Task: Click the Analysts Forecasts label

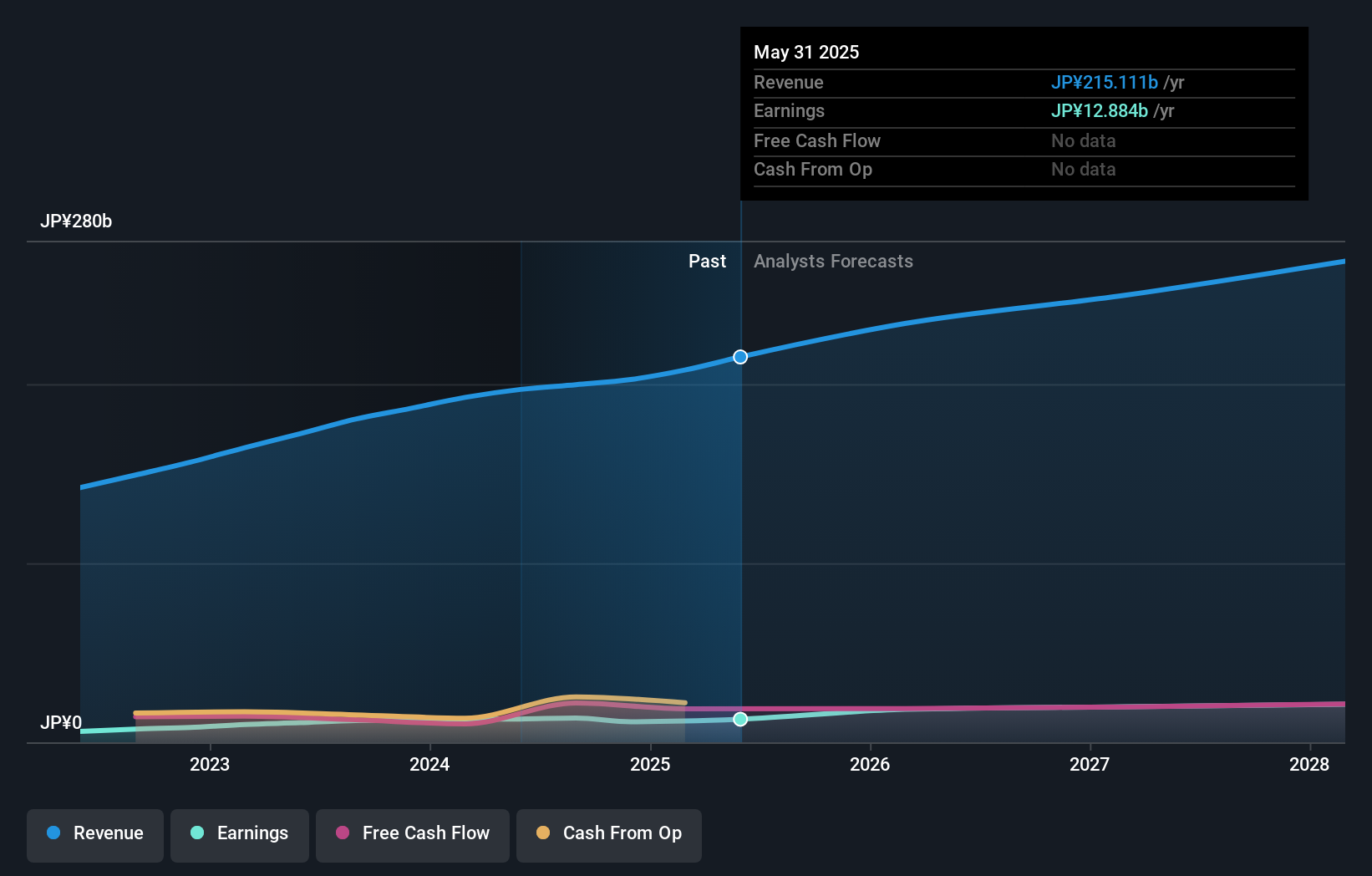Action: (x=833, y=262)
